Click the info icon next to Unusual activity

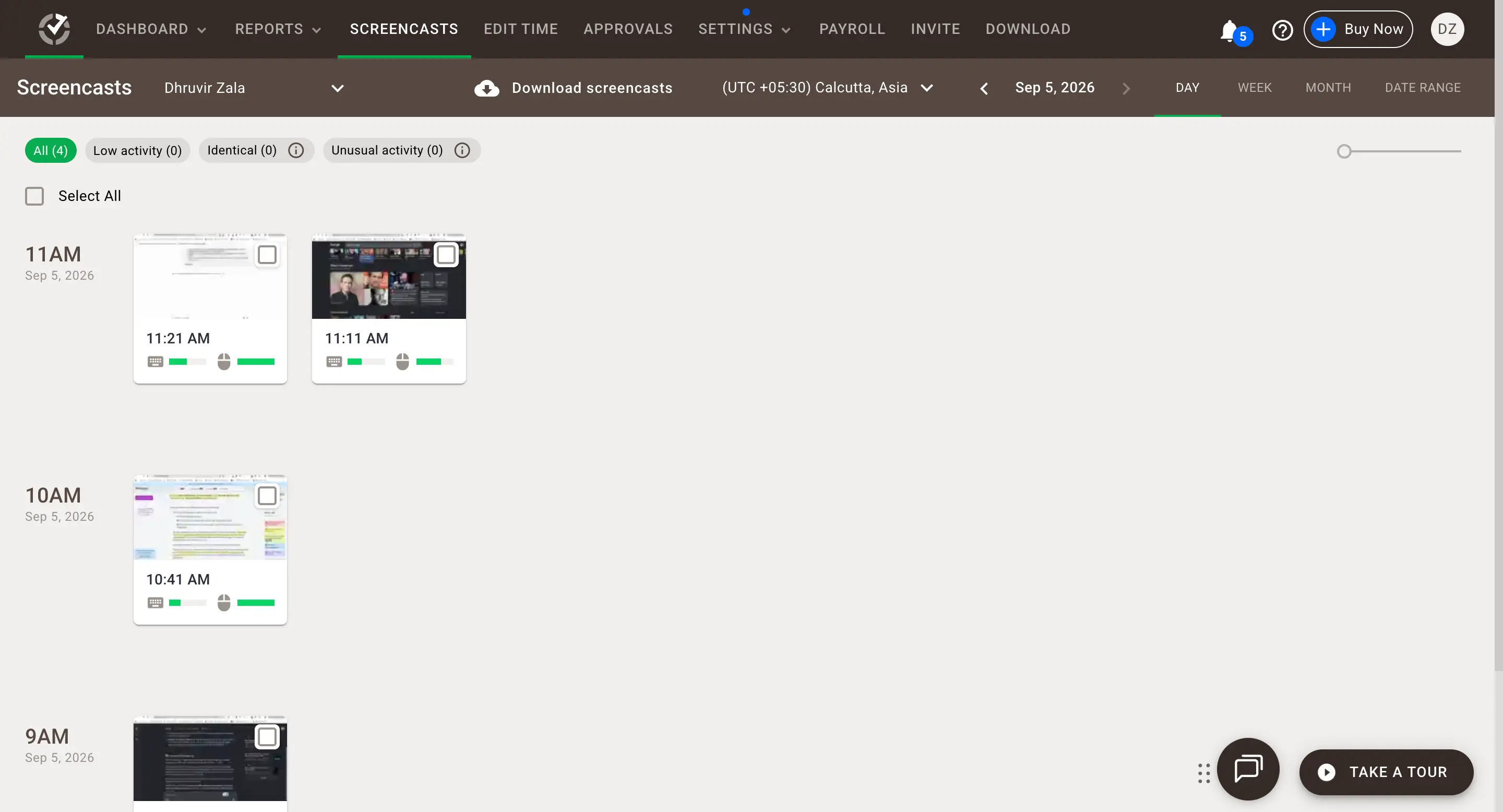(x=462, y=150)
